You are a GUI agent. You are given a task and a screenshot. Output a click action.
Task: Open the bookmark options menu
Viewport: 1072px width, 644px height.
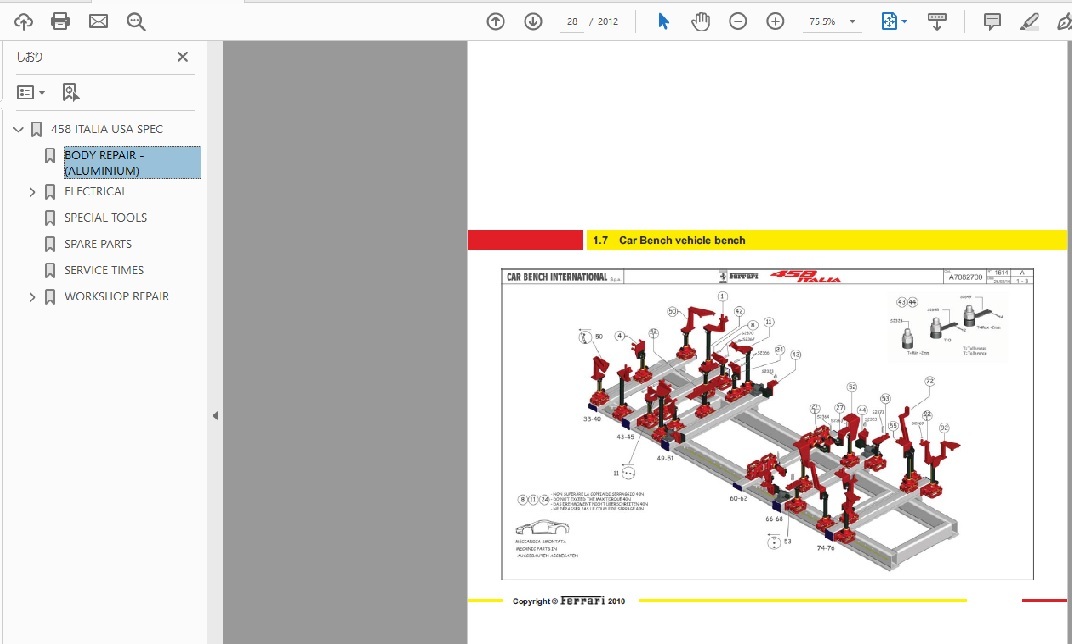point(31,92)
